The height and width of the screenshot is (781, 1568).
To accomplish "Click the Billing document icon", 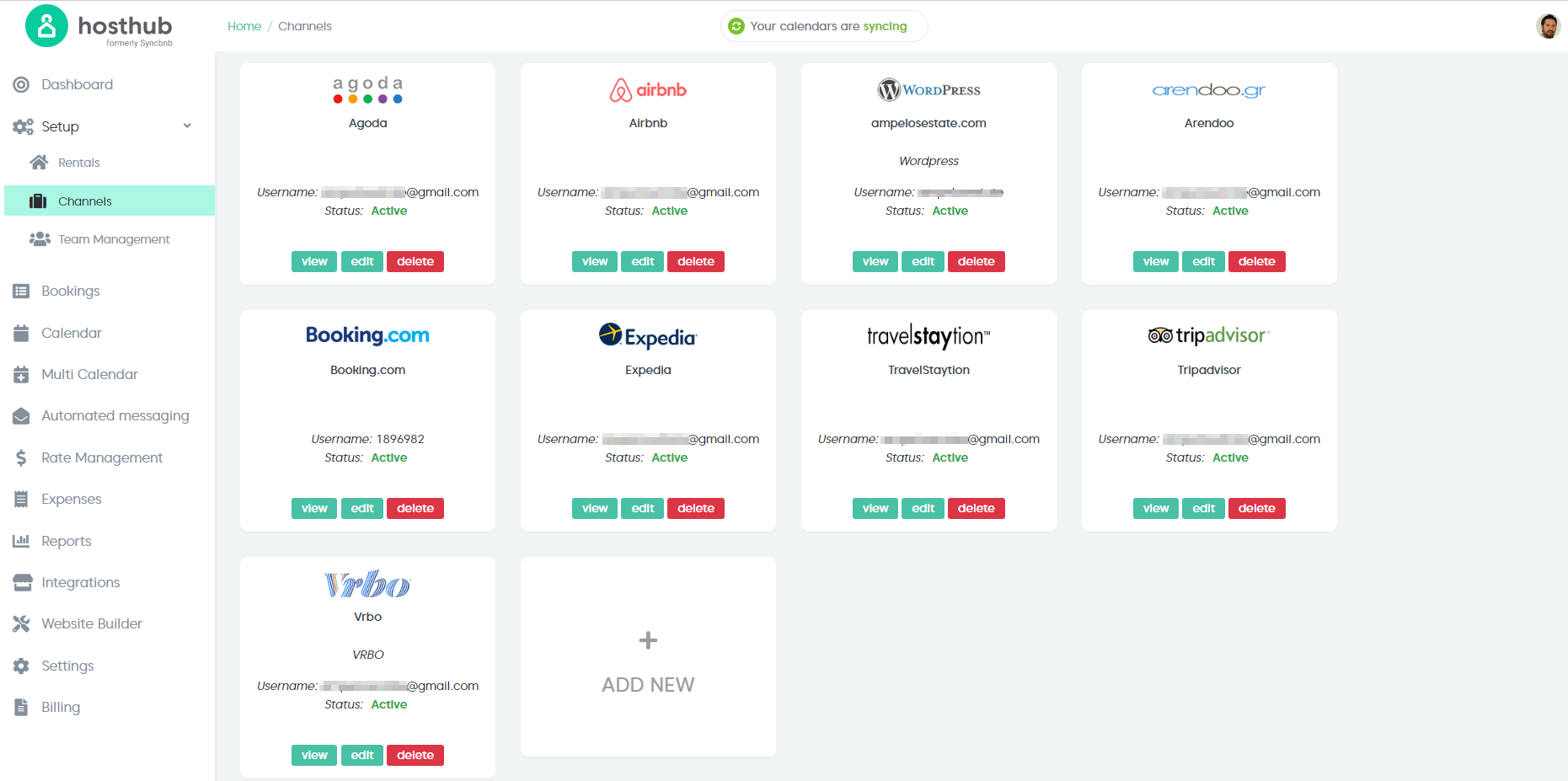I will [x=21, y=707].
